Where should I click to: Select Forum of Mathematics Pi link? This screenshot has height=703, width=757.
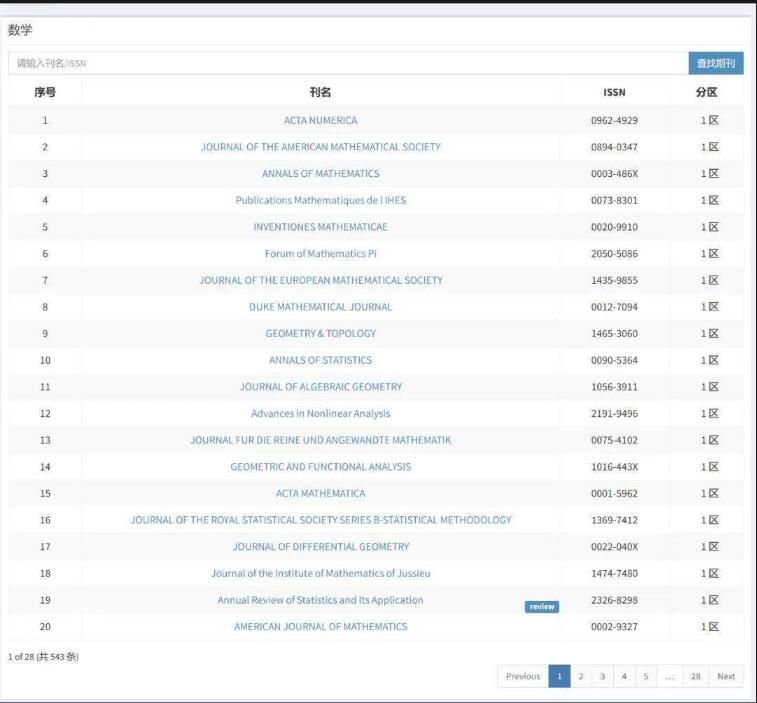[320, 254]
